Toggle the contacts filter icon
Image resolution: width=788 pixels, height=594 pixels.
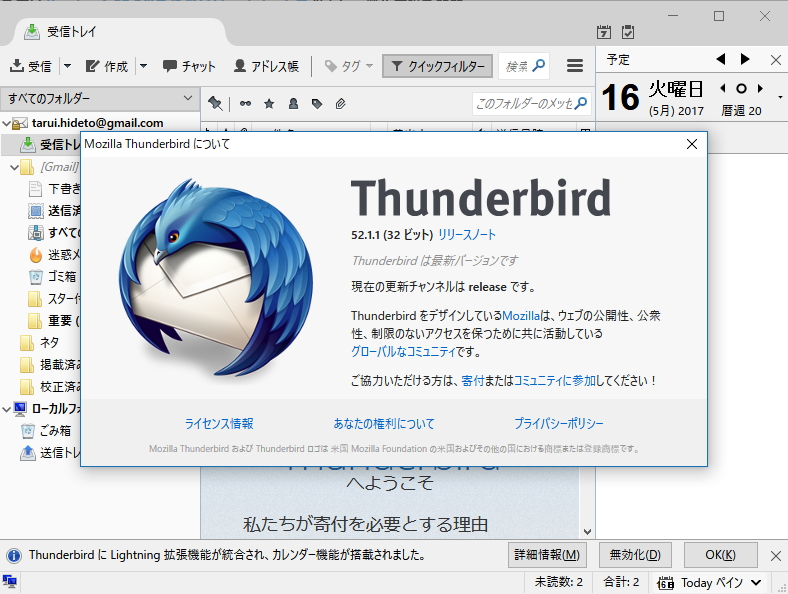pos(293,104)
